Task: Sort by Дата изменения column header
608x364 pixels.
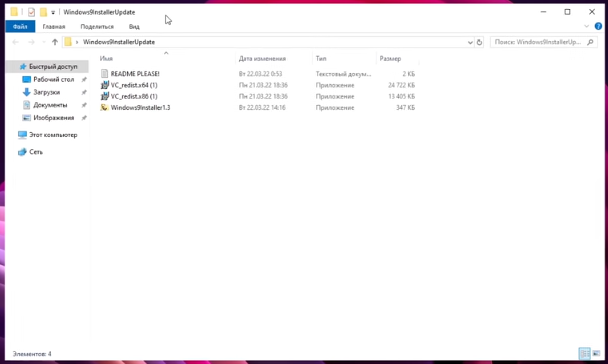Action: coord(262,59)
